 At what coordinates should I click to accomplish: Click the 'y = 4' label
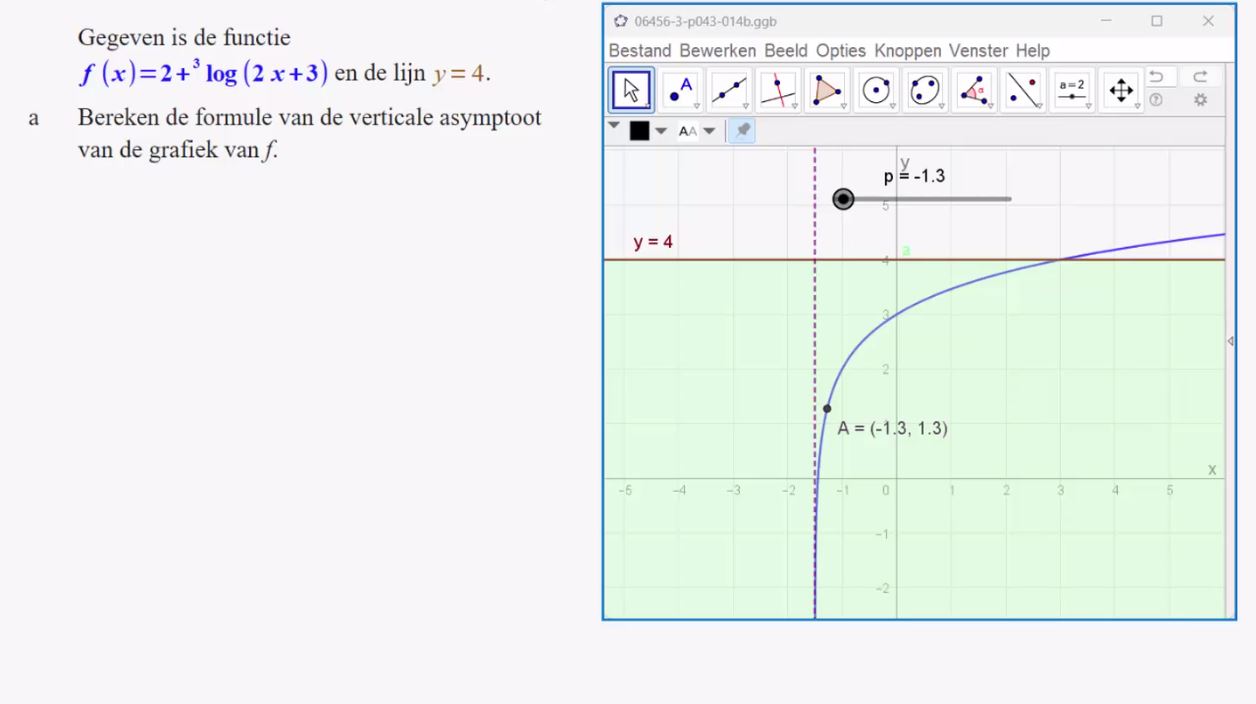point(653,242)
